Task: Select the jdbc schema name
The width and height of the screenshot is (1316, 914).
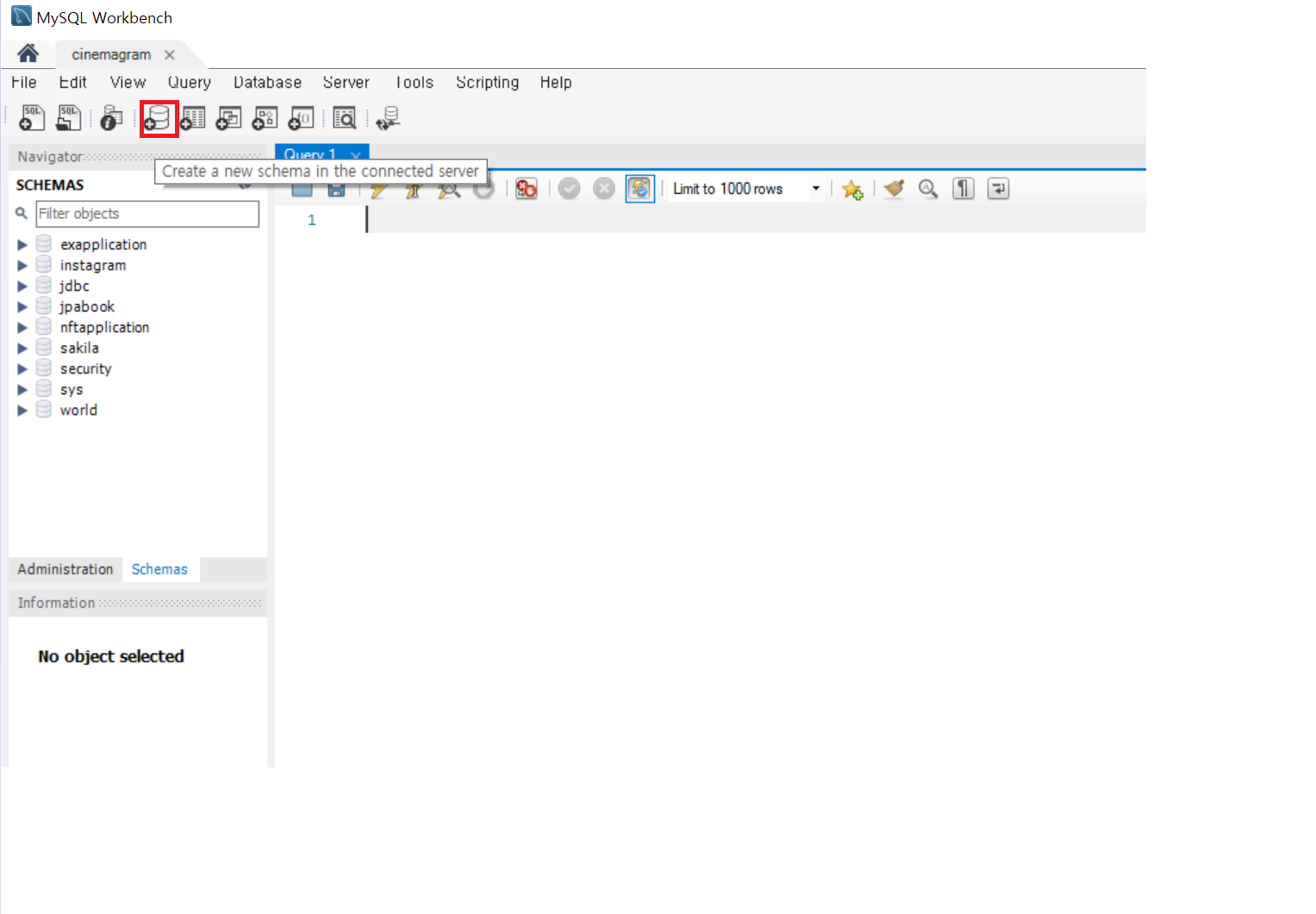Action: click(75, 286)
